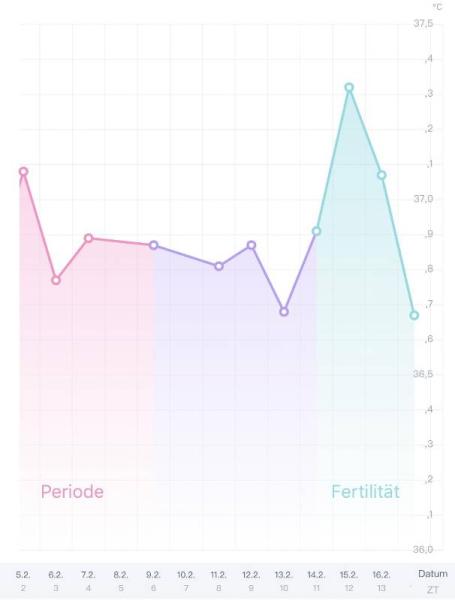Click the 36,5 temperature axis label
The image size is (455, 600).
tap(423, 374)
